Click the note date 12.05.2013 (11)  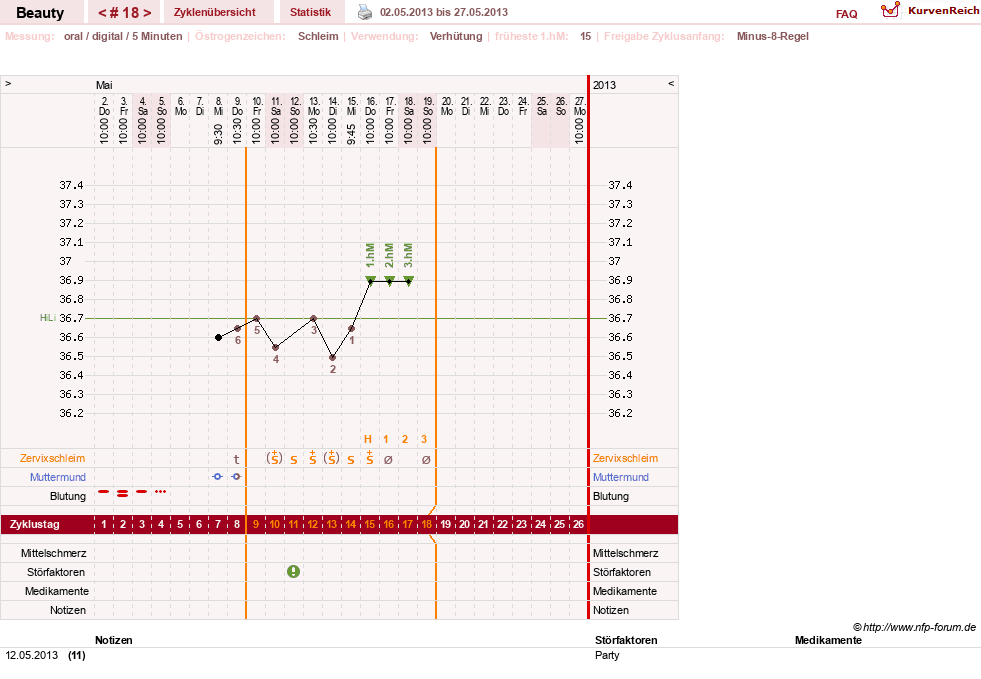pyautogui.click(x=46, y=655)
